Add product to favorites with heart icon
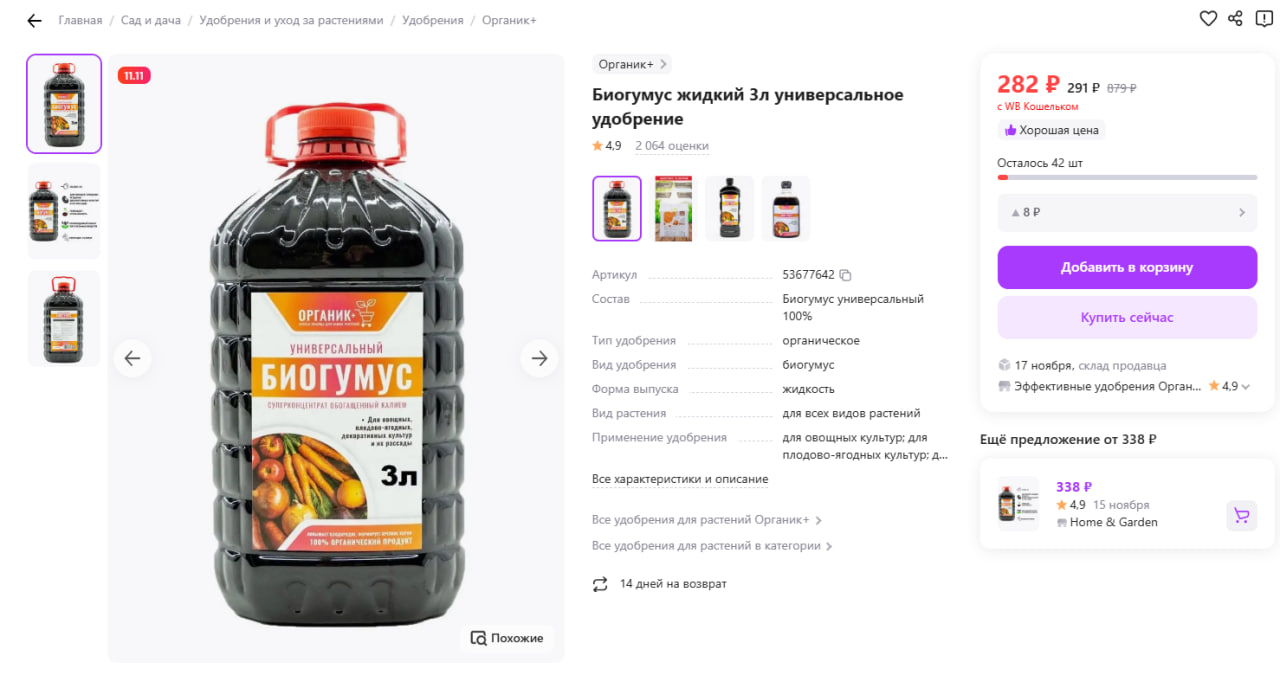1280x682 pixels. coord(1208,18)
